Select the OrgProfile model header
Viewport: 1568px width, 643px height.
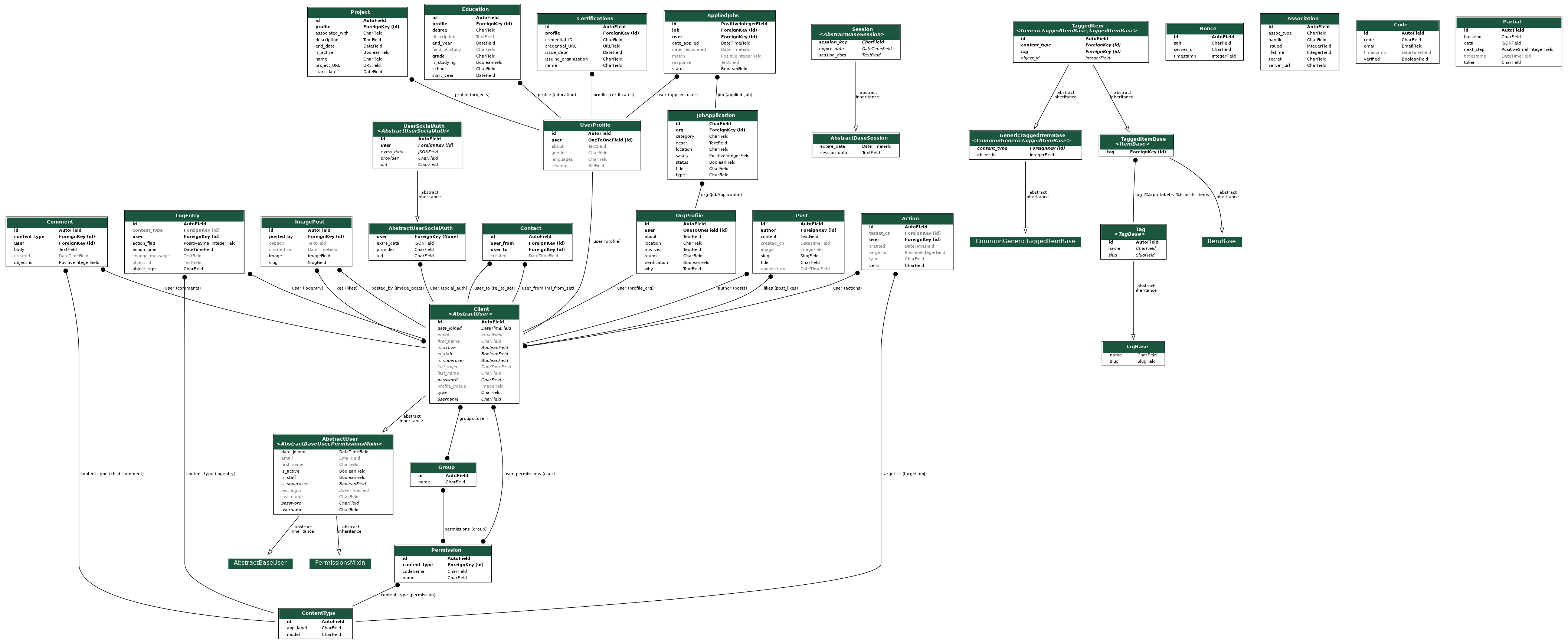(686, 216)
